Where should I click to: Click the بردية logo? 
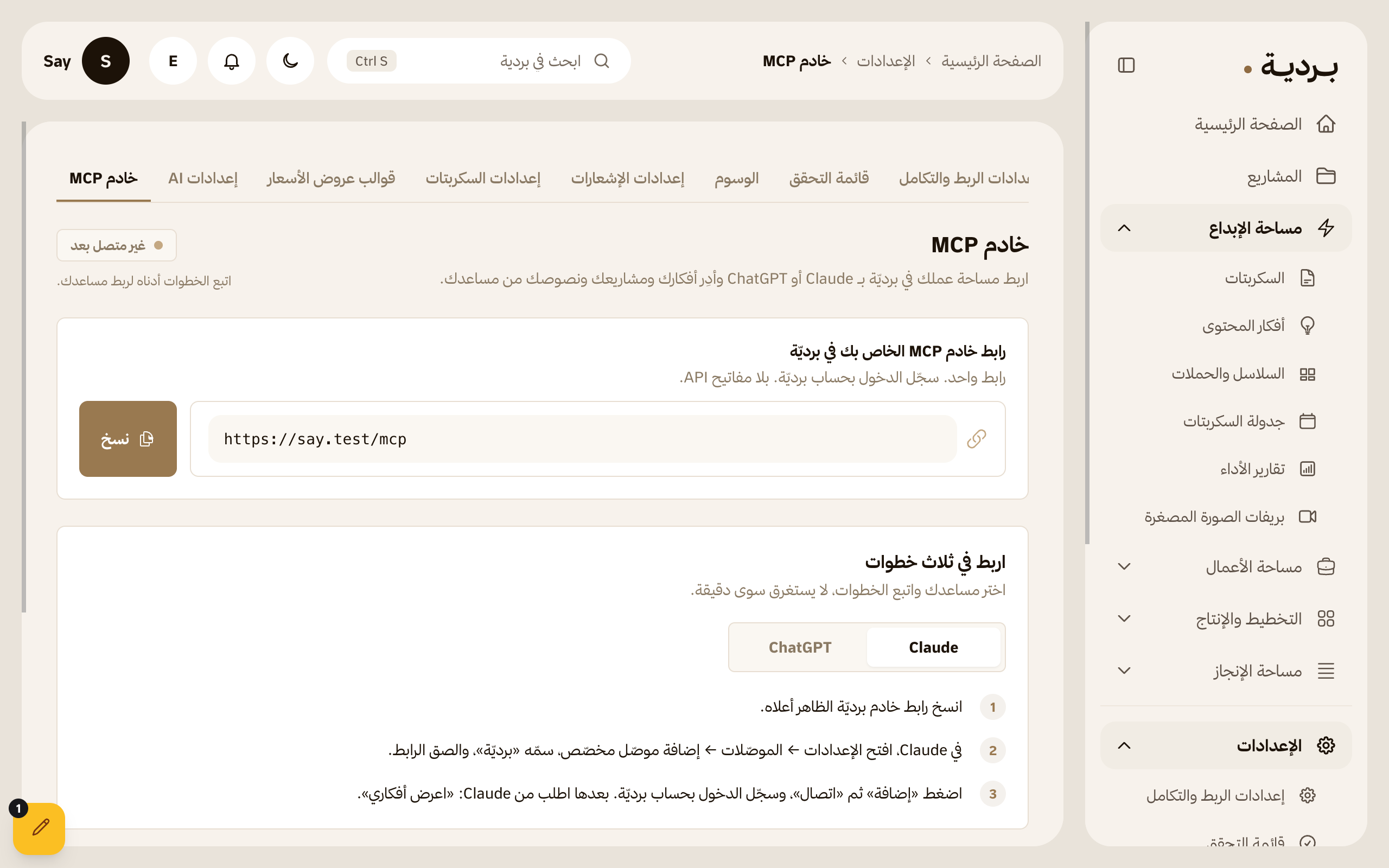tap(1291, 67)
